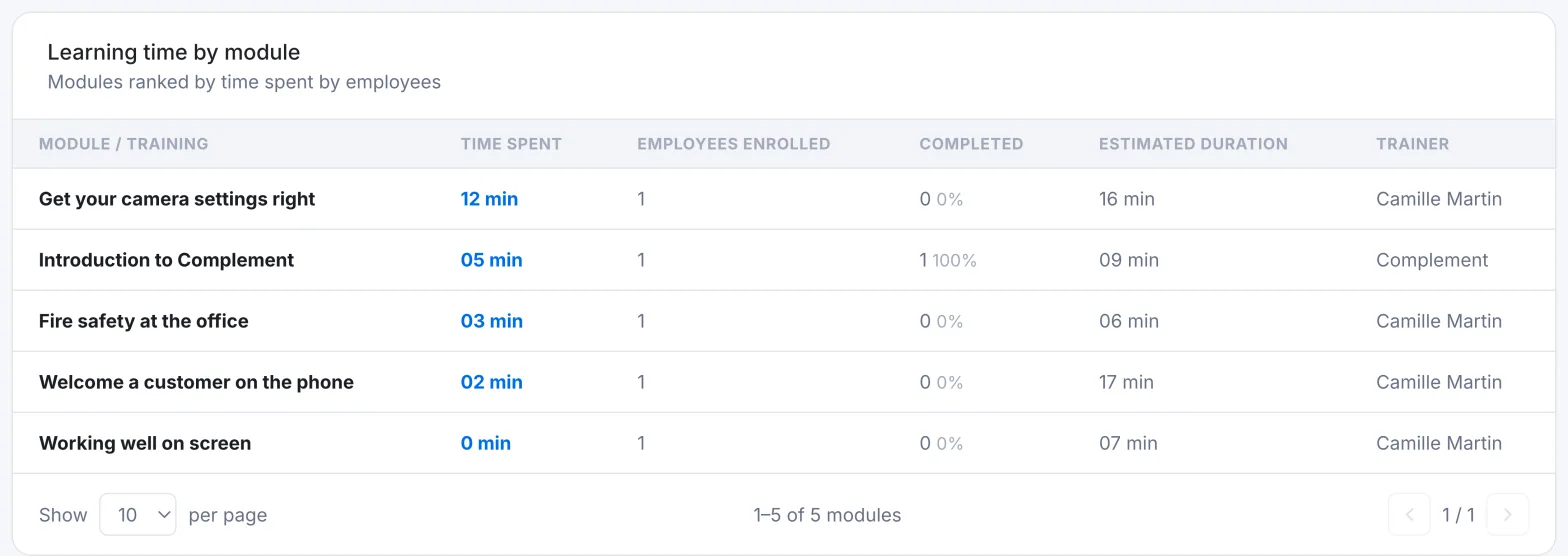The height and width of the screenshot is (556, 1568).
Task: Open module Working well on screen
Action: click(x=145, y=443)
